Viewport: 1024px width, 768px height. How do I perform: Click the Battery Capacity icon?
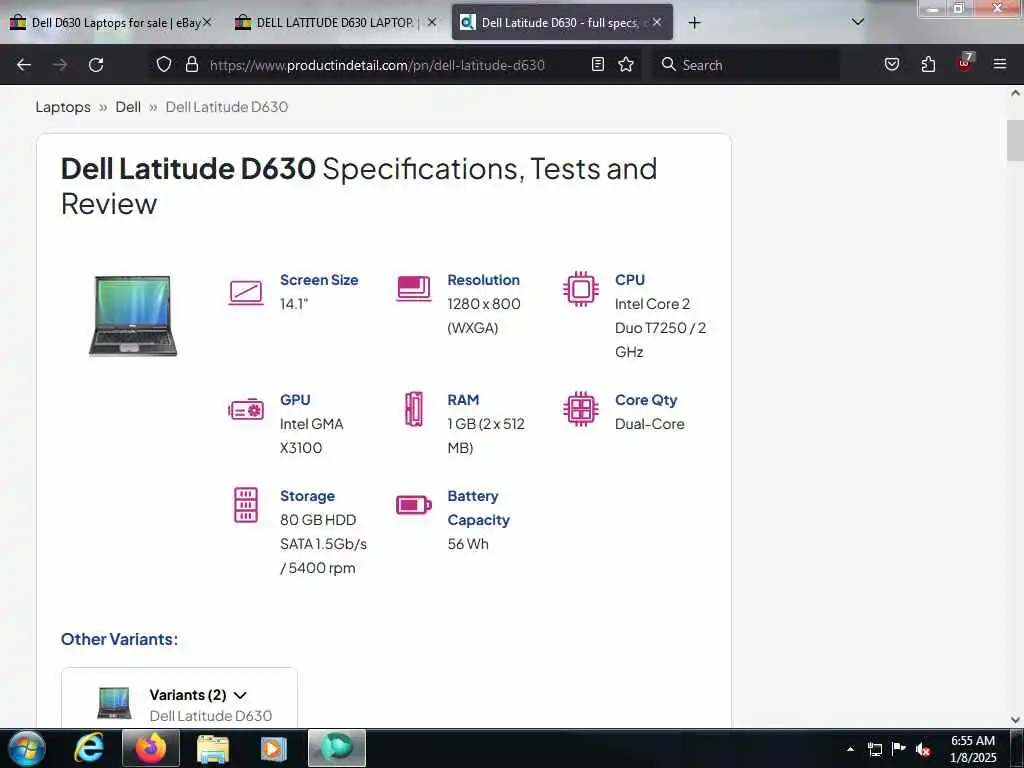[414, 505]
